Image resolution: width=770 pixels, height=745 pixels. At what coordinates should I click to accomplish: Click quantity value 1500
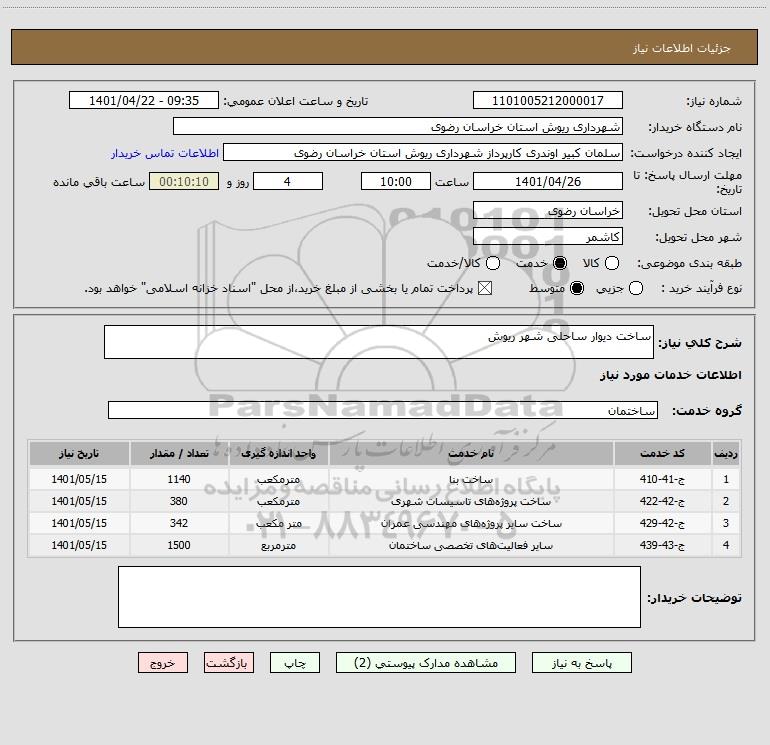tap(179, 545)
